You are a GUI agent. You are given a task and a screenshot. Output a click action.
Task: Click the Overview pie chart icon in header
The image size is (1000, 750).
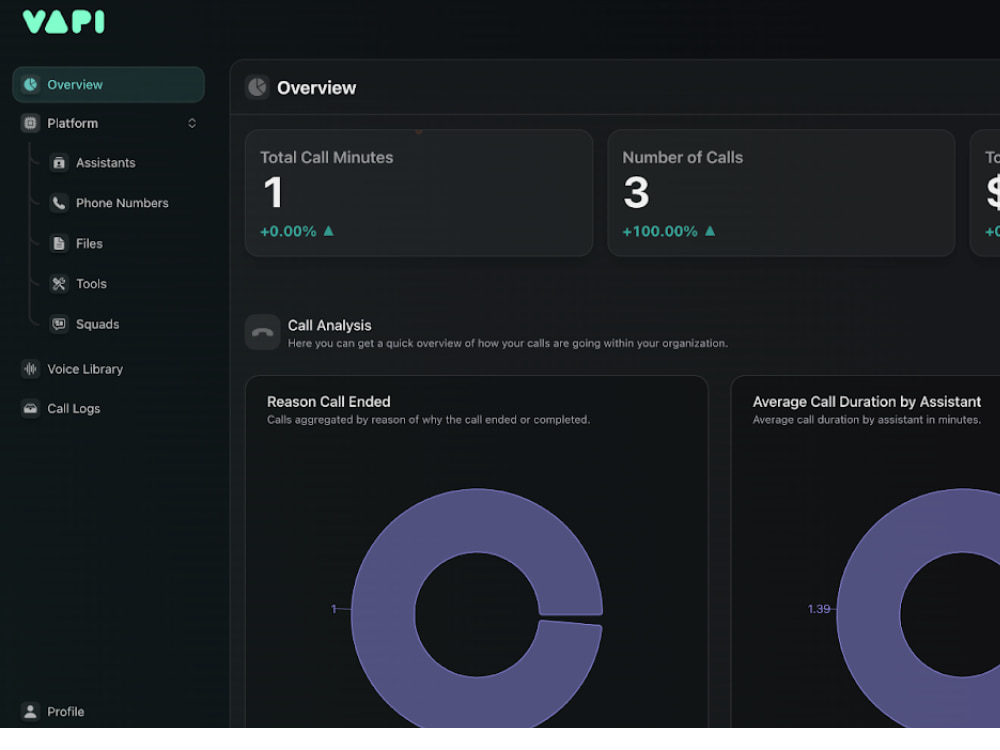(257, 87)
